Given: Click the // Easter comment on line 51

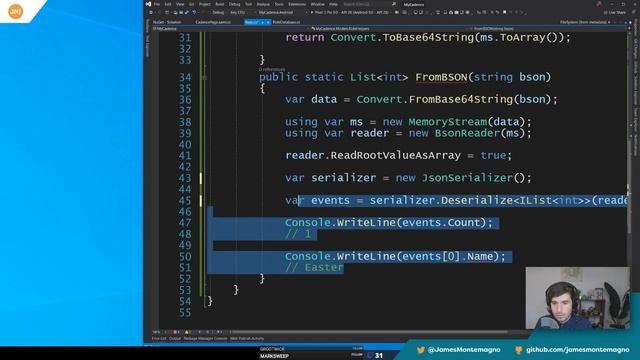Looking at the screenshot, I should point(314,268).
